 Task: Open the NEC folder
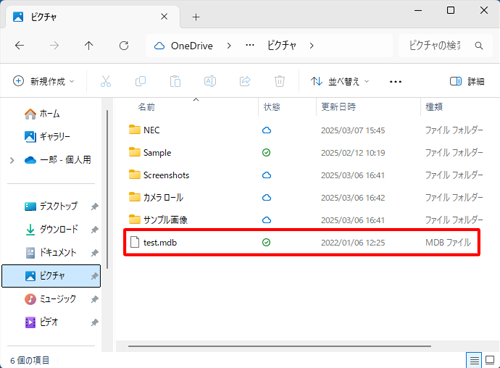coord(151,130)
